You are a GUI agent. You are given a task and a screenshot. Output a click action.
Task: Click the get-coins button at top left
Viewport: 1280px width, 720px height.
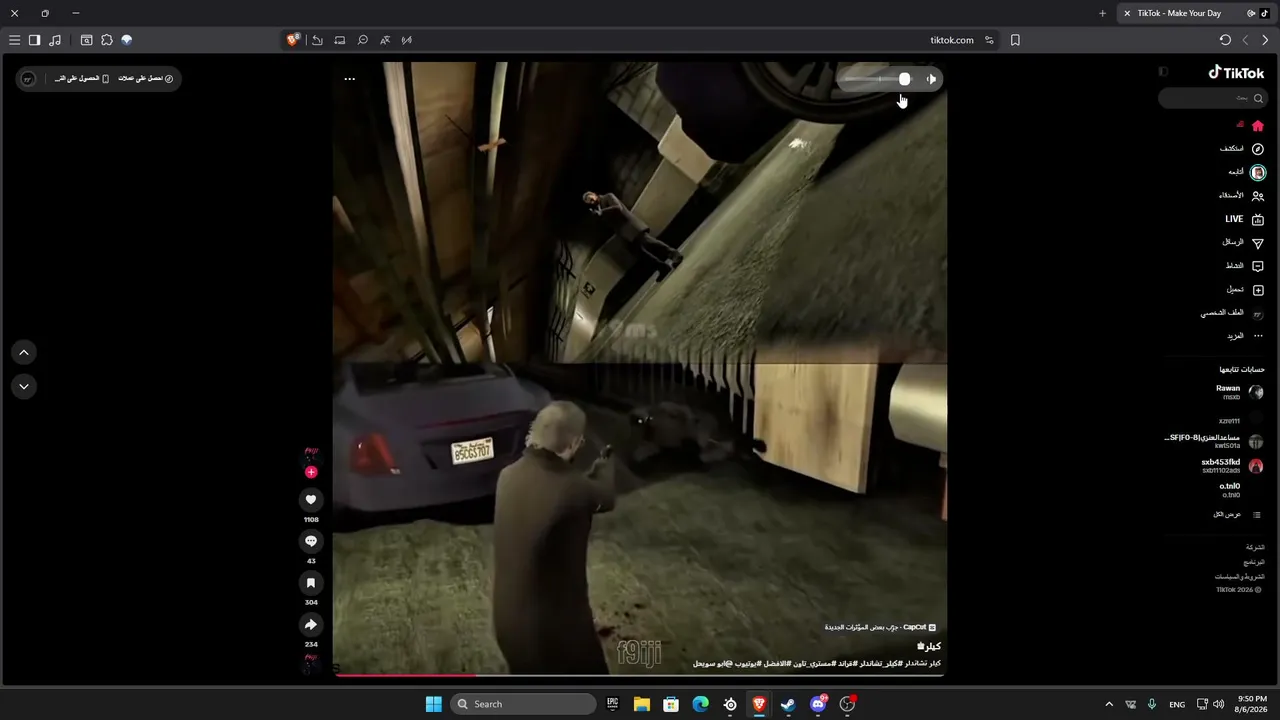(x=146, y=79)
